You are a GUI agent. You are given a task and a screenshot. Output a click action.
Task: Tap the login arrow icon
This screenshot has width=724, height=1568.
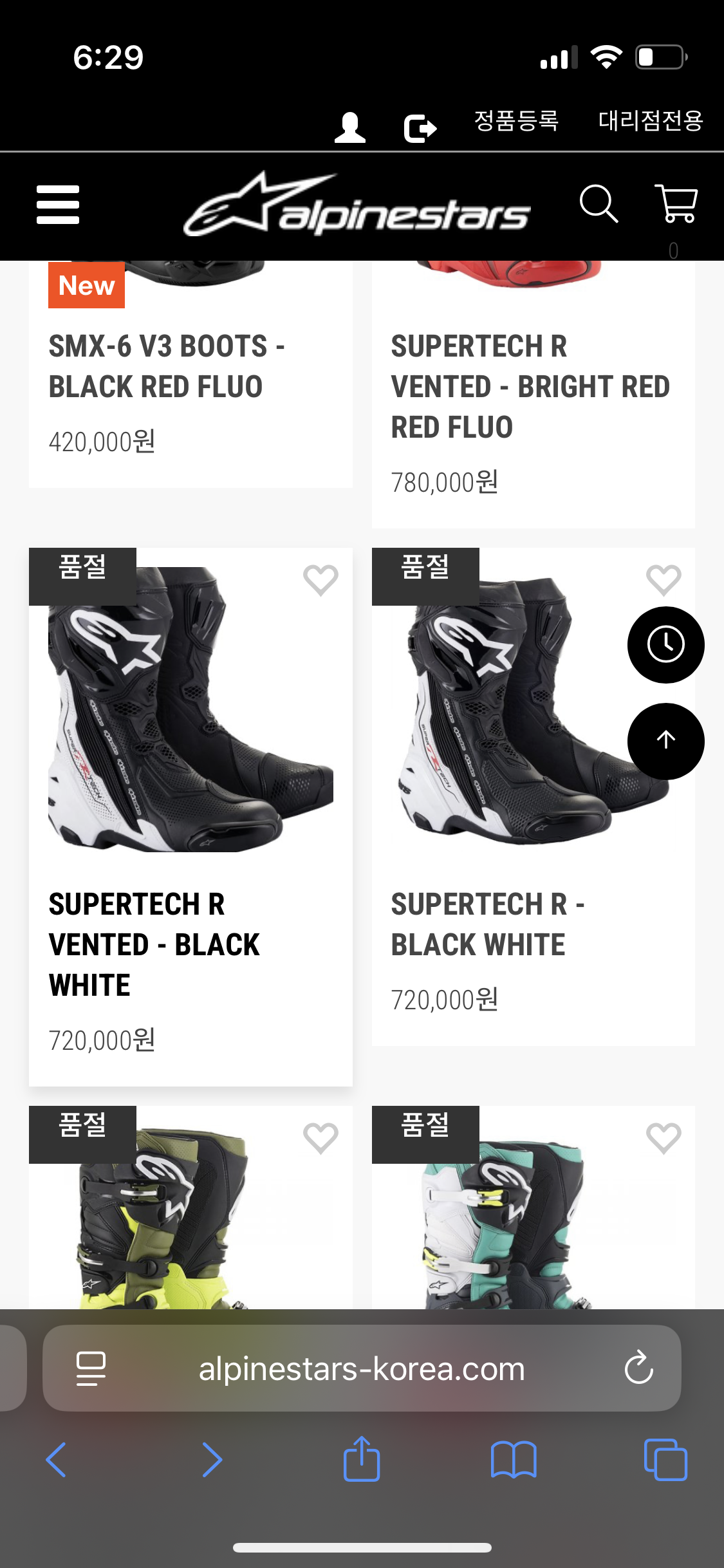[x=420, y=127]
